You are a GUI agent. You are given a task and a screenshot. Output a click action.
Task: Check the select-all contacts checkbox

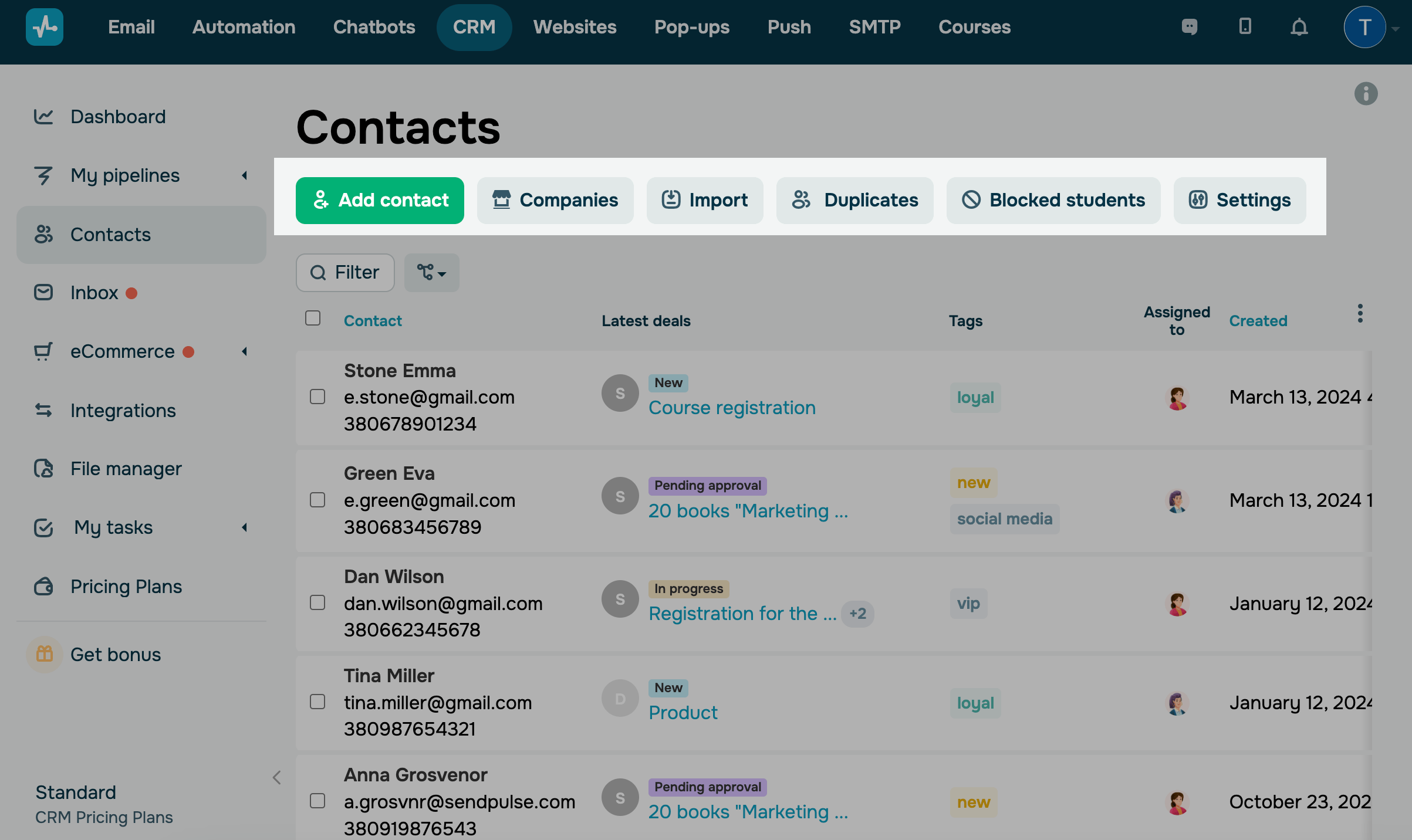click(313, 318)
